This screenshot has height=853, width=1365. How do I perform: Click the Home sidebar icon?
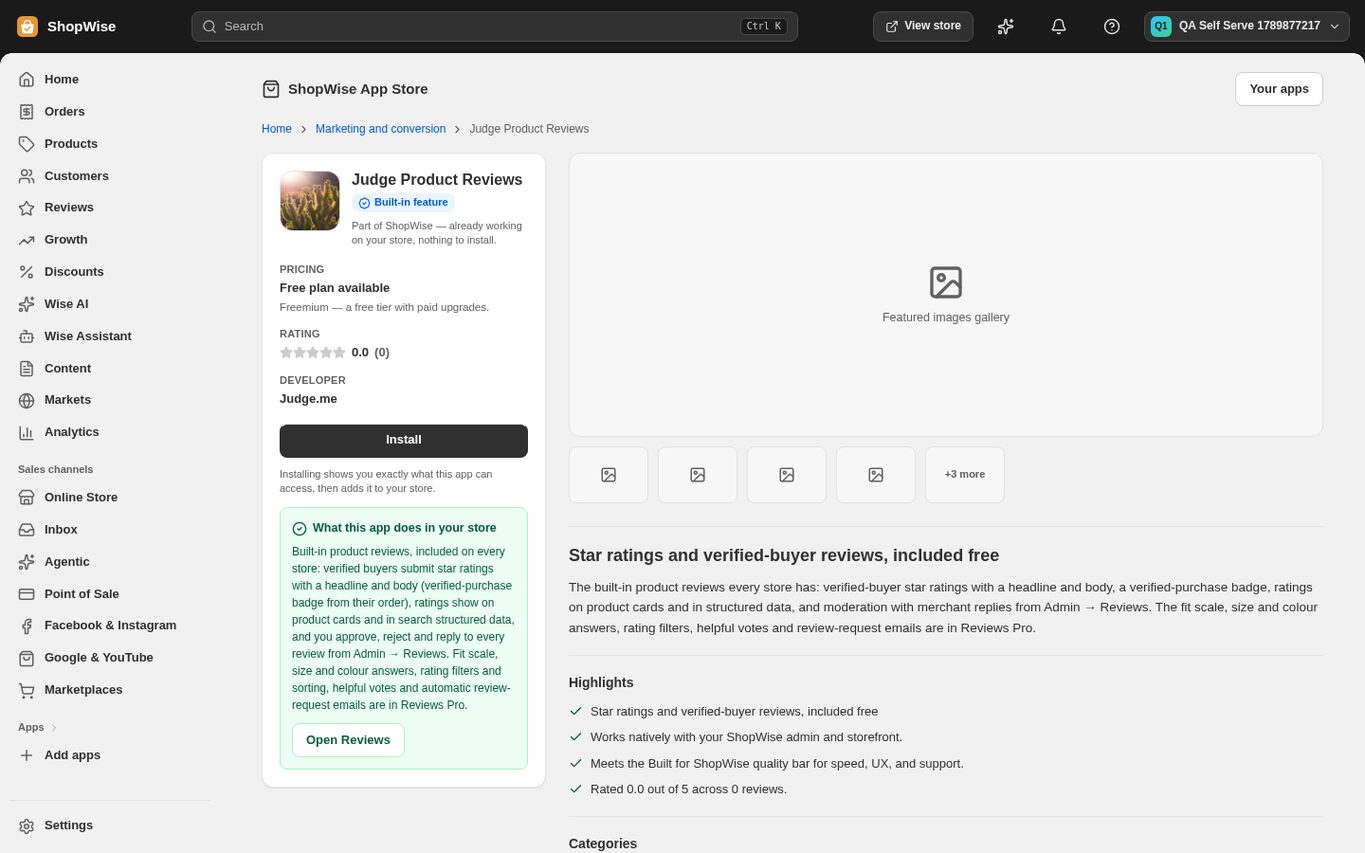pos(27,79)
